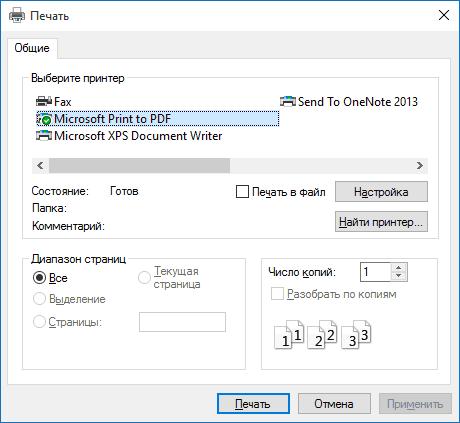Image resolution: width=460 pixels, height=423 pixels.
Task: Choose Текущая страница radio option
Action: [144, 277]
